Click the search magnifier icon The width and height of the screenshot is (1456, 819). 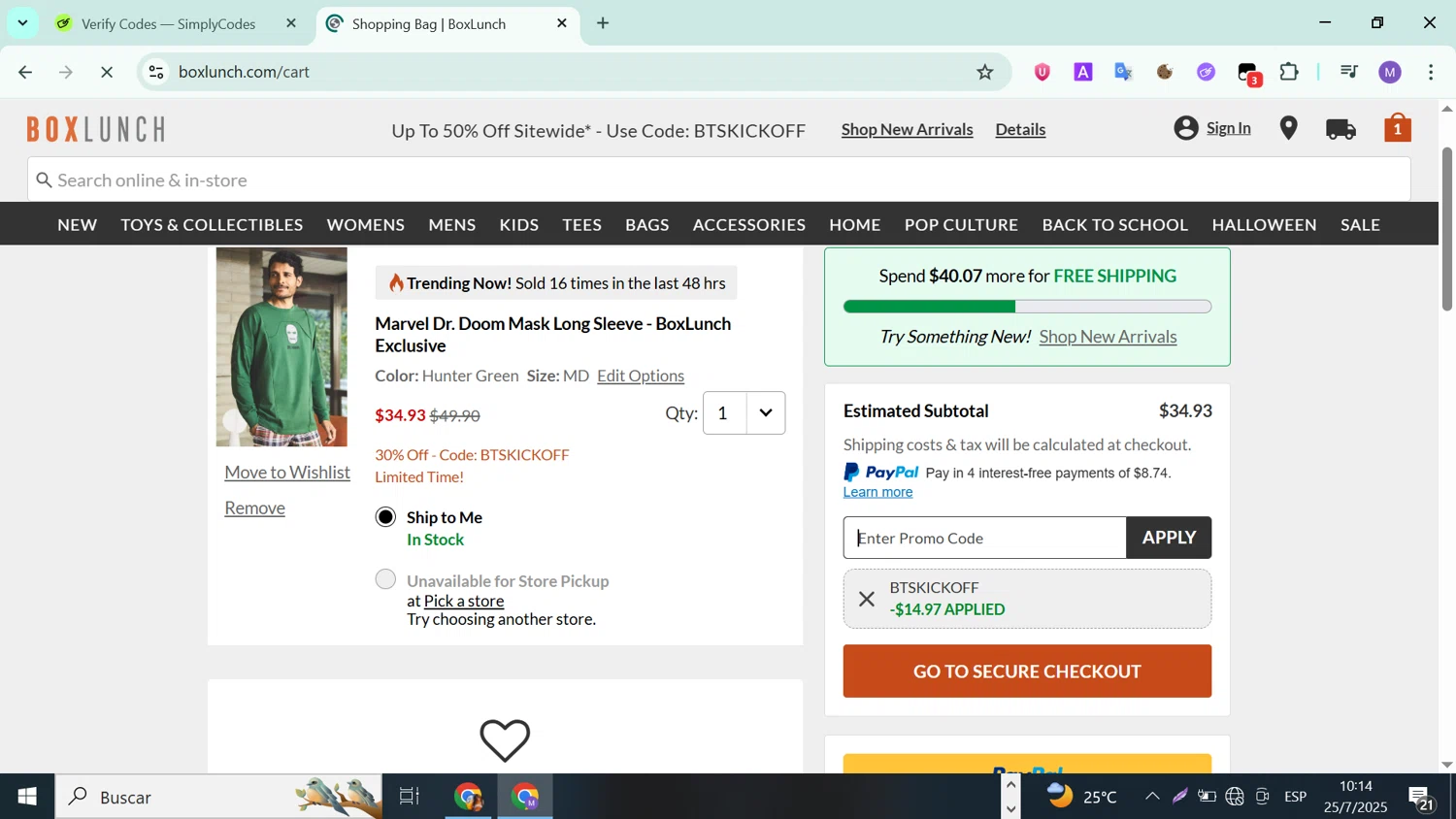(x=44, y=180)
